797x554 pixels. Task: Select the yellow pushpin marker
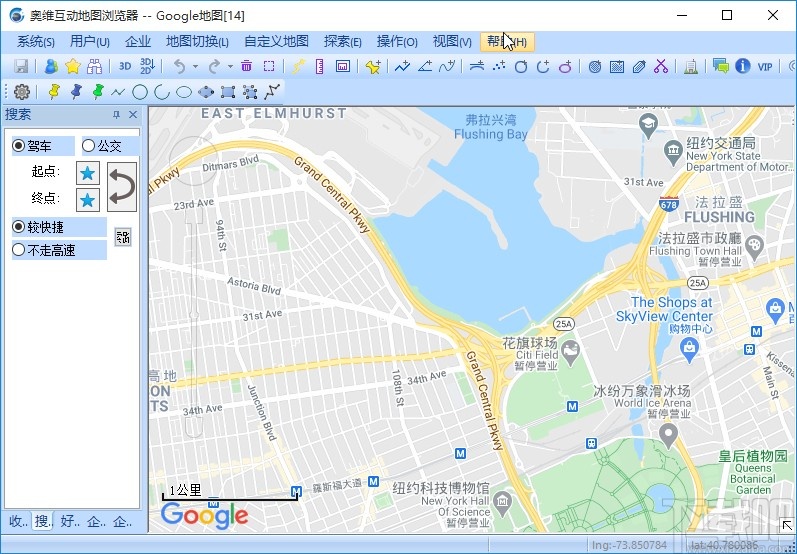pos(54,91)
